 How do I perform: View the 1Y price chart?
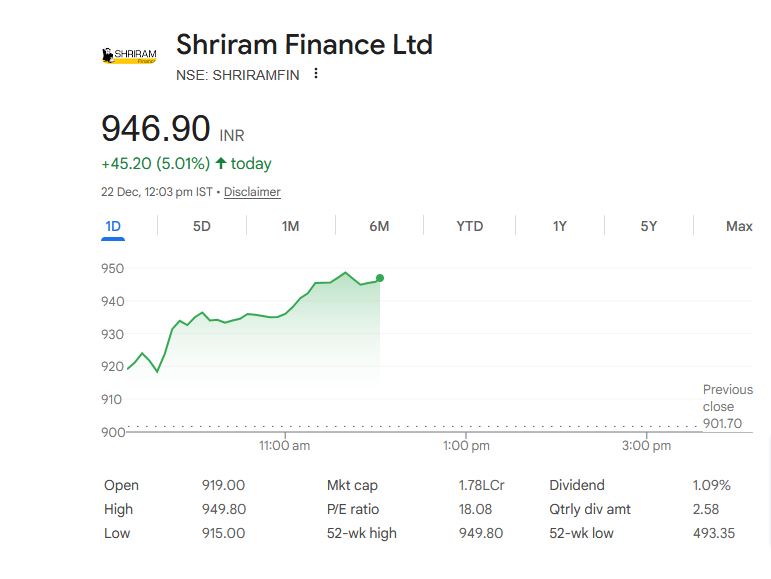(x=560, y=226)
